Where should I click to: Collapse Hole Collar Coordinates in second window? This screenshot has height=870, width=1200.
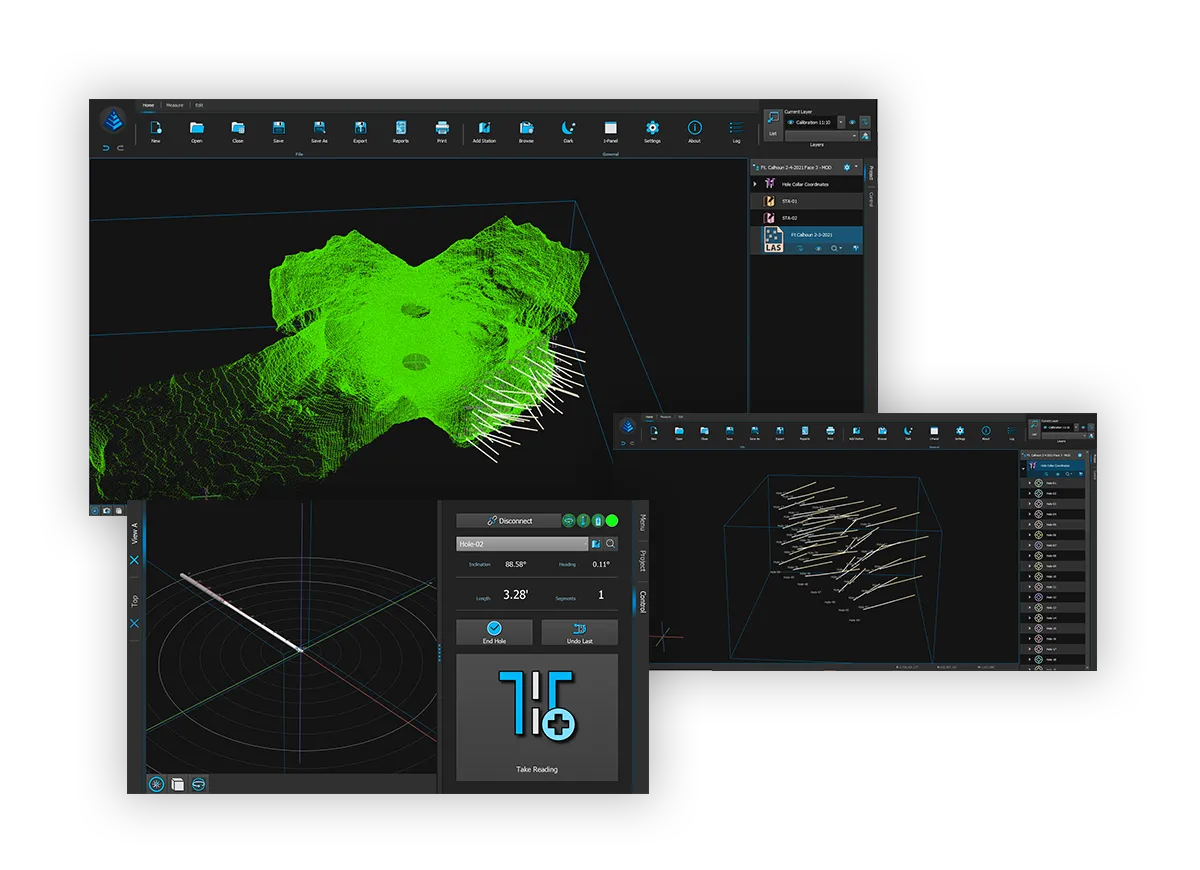(1024, 469)
